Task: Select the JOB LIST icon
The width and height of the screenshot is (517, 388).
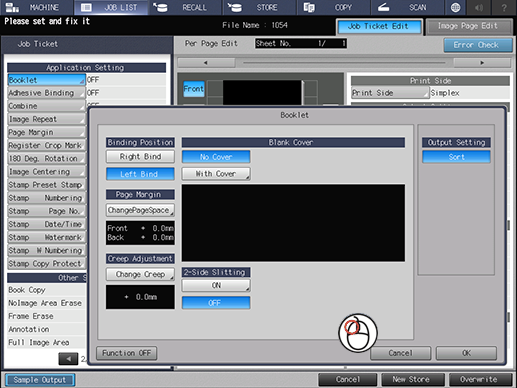Action: (x=86, y=7)
